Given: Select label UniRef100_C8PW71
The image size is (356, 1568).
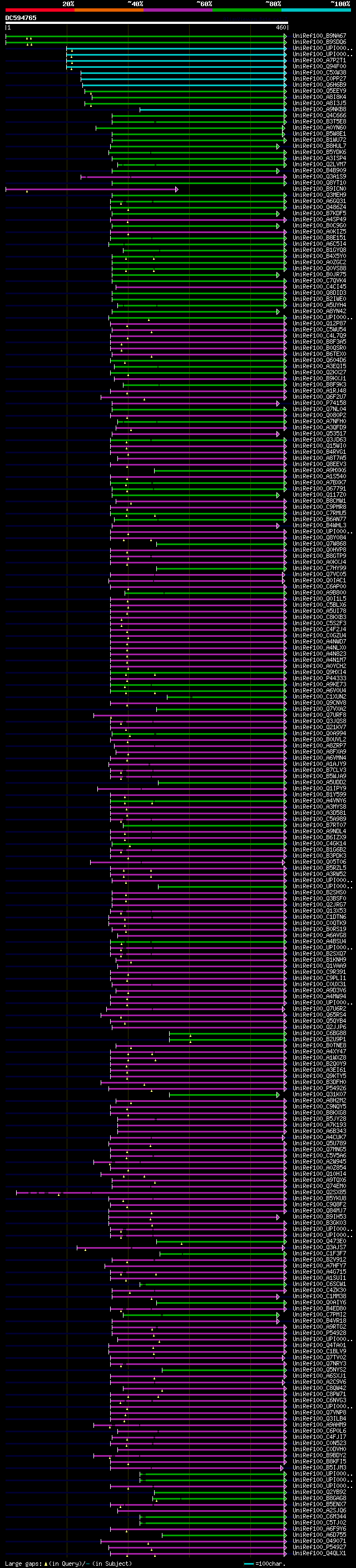Looking at the screenshot, I should (319, 1394).
